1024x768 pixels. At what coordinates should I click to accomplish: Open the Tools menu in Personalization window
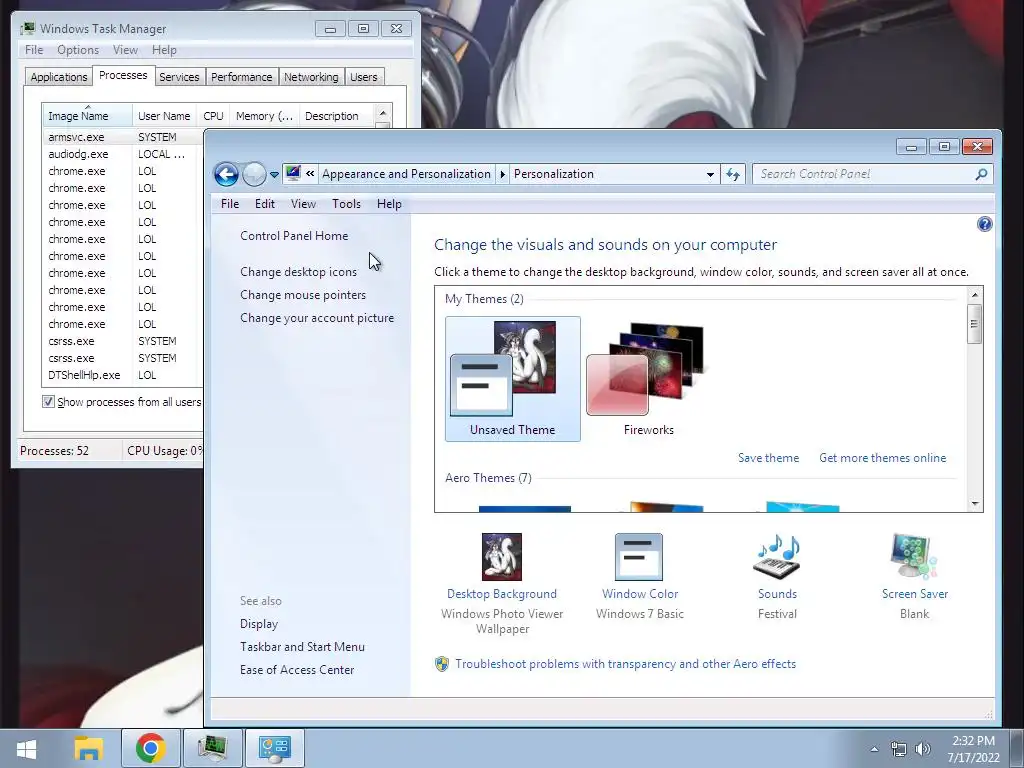click(x=346, y=204)
